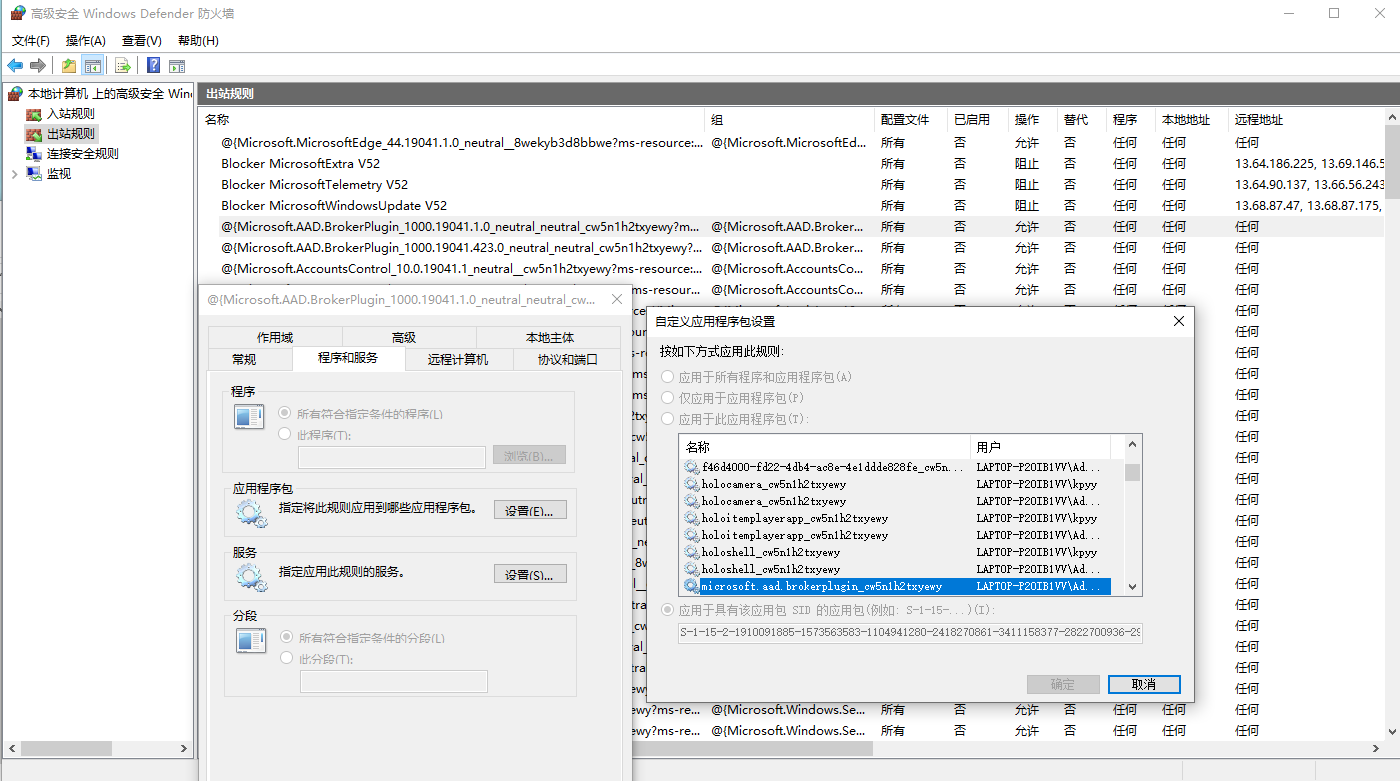The image size is (1400, 781).
Task: Click the application package SID text field
Action: click(x=909, y=633)
